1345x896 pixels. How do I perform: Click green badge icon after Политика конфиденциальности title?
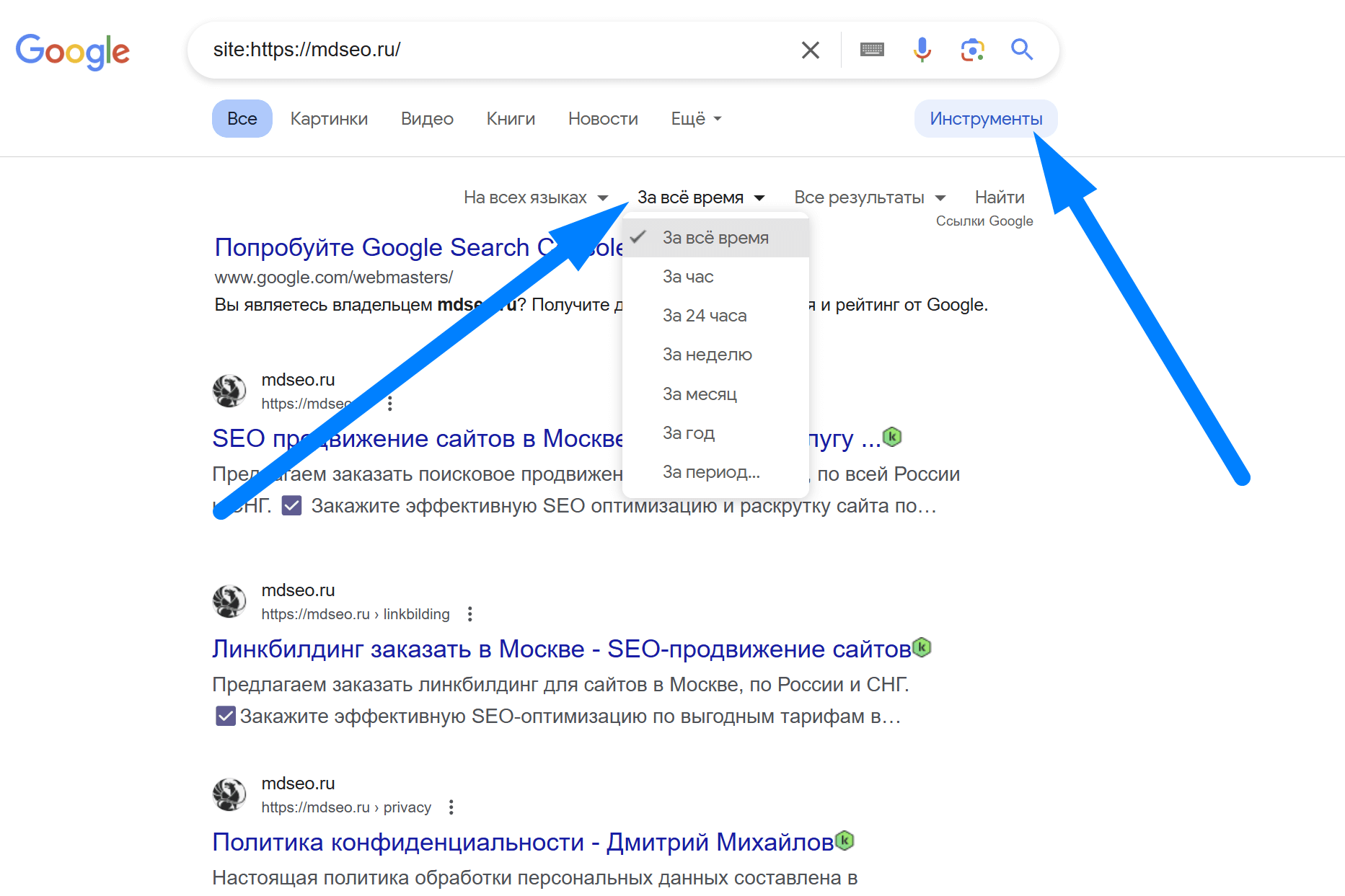[x=845, y=840]
